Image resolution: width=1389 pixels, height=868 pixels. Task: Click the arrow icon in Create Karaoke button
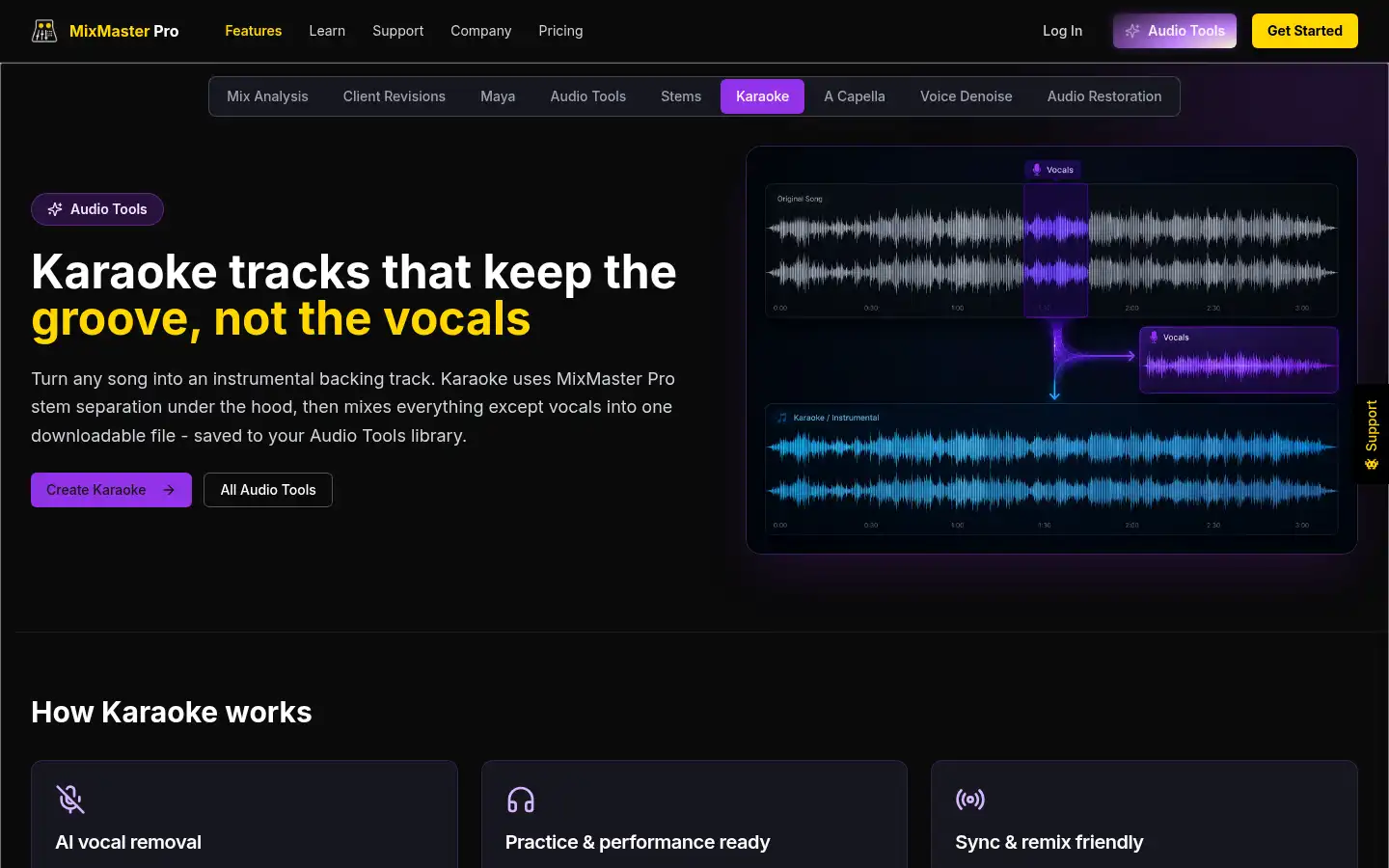click(x=169, y=490)
